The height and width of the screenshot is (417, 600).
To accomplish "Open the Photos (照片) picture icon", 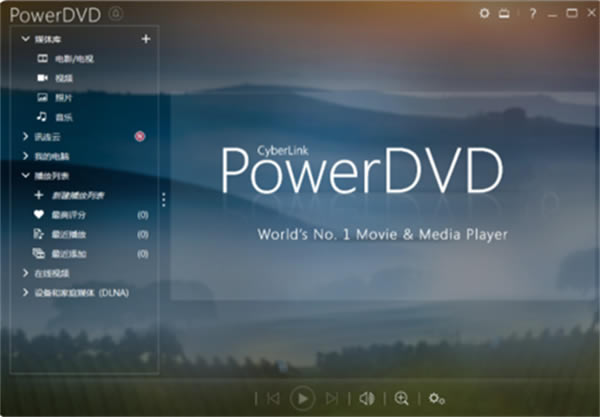I will click(42, 97).
